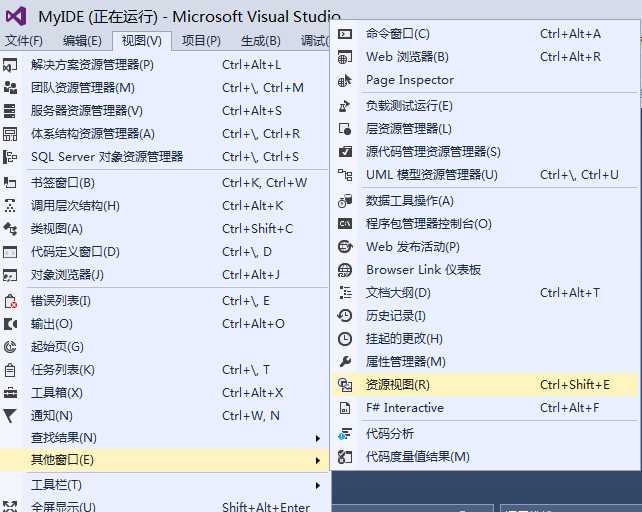Close the open 视图(V) menu
Image resolution: width=642 pixels, height=512 pixels.
coord(142,41)
